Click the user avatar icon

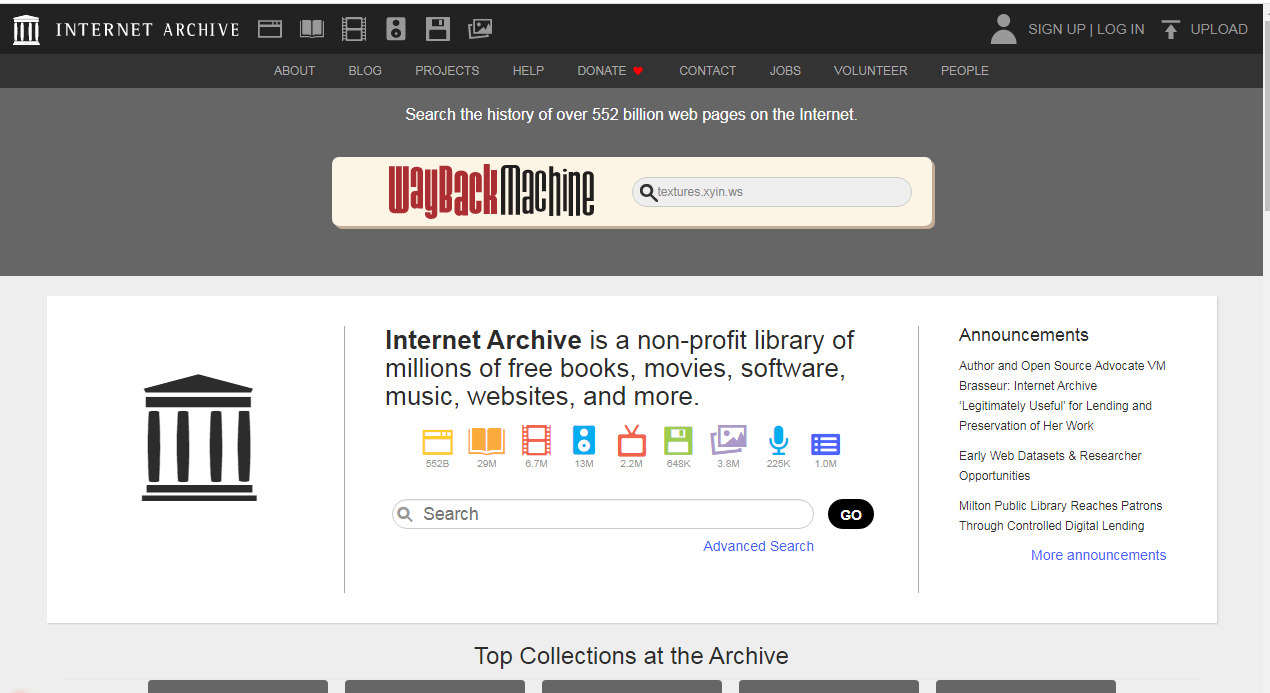1003,29
